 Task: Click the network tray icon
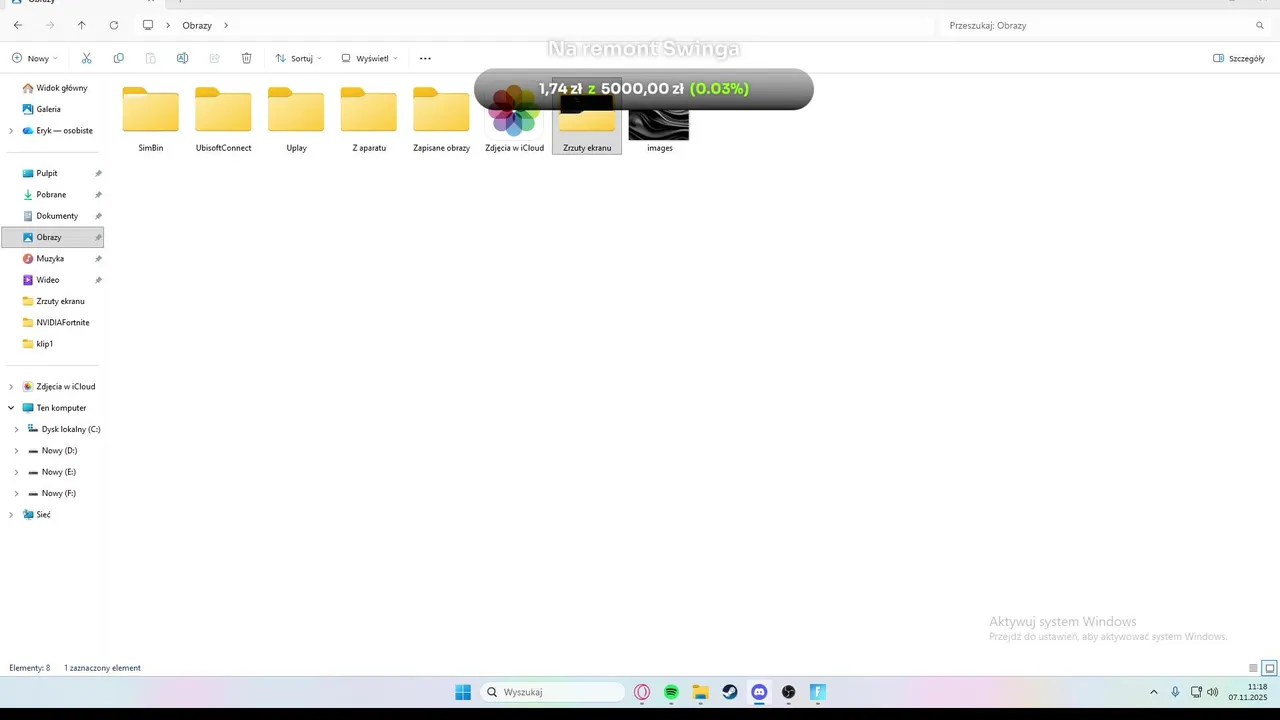click(x=1196, y=692)
